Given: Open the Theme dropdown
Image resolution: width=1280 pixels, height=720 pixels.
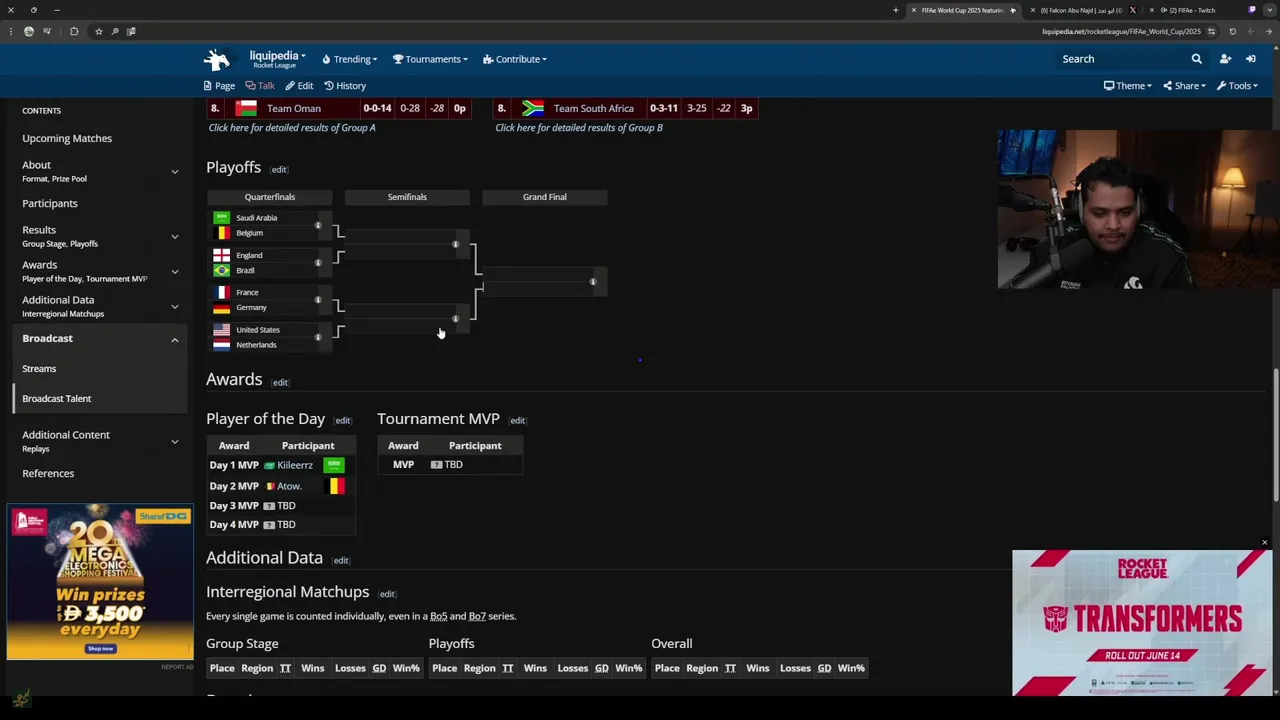Looking at the screenshot, I should point(1127,86).
